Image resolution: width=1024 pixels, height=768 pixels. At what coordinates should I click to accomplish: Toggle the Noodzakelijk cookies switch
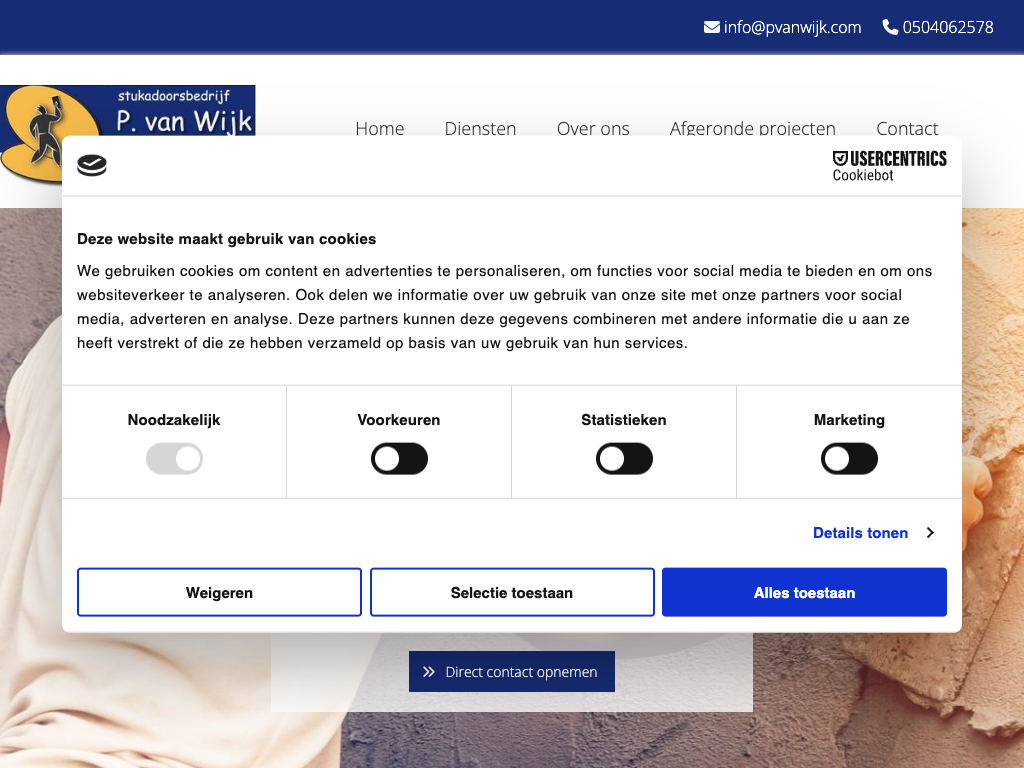174,459
